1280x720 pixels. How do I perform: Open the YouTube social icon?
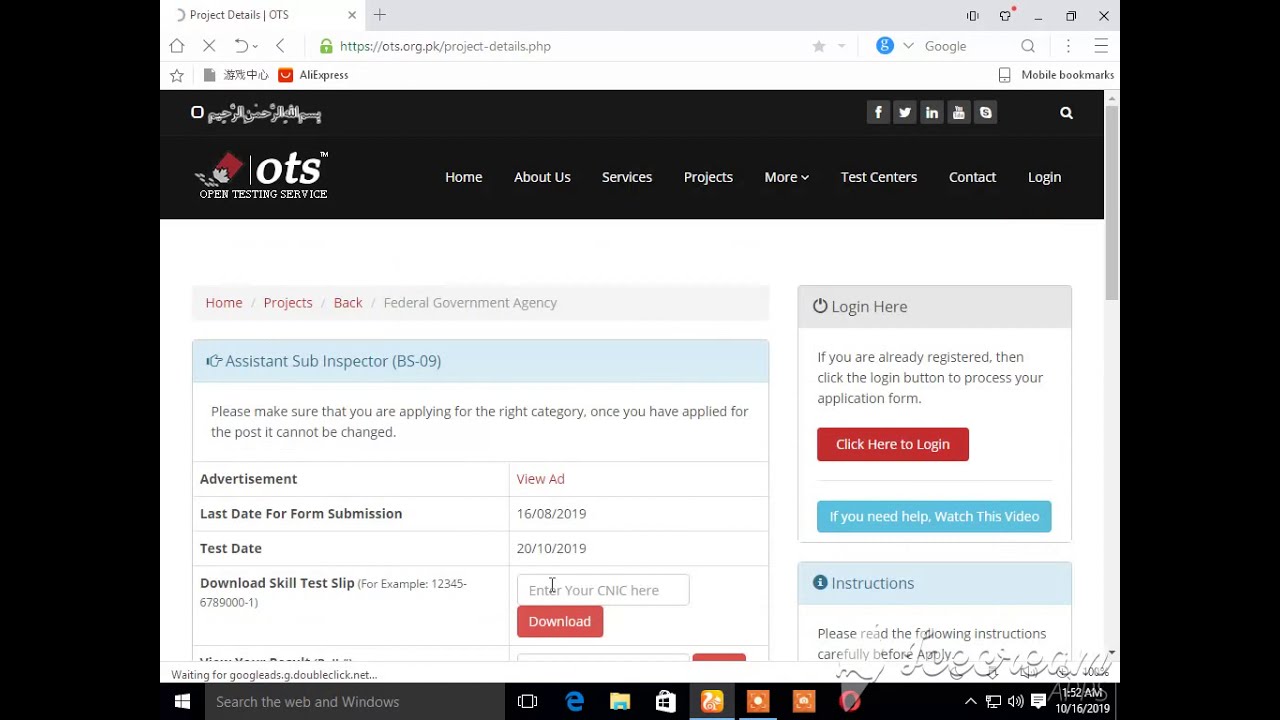point(959,113)
